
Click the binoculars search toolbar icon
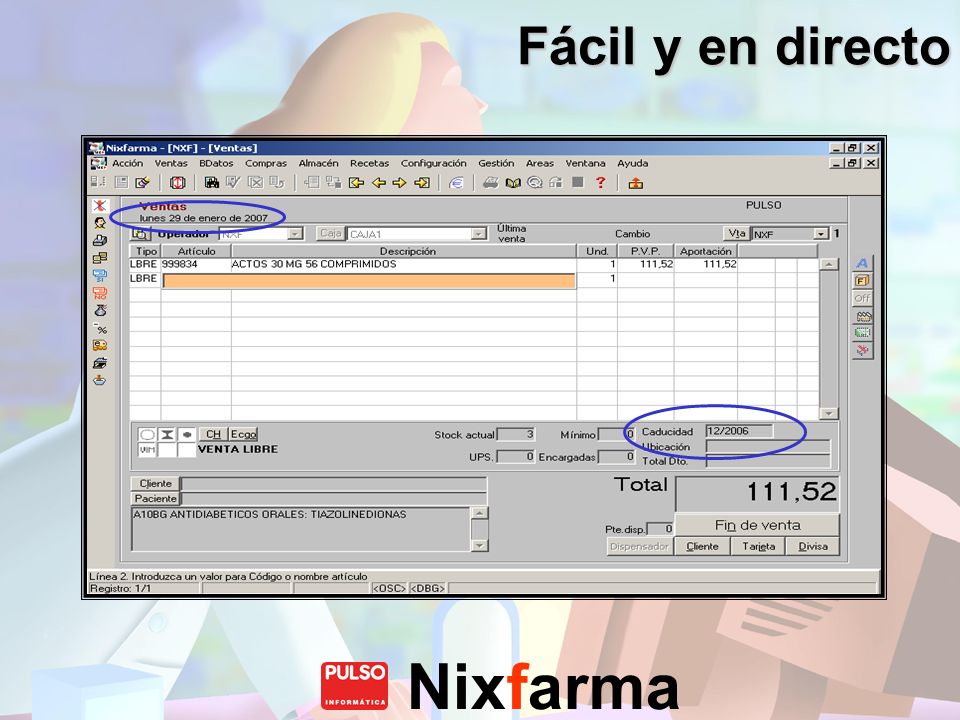pyautogui.click(x=212, y=182)
